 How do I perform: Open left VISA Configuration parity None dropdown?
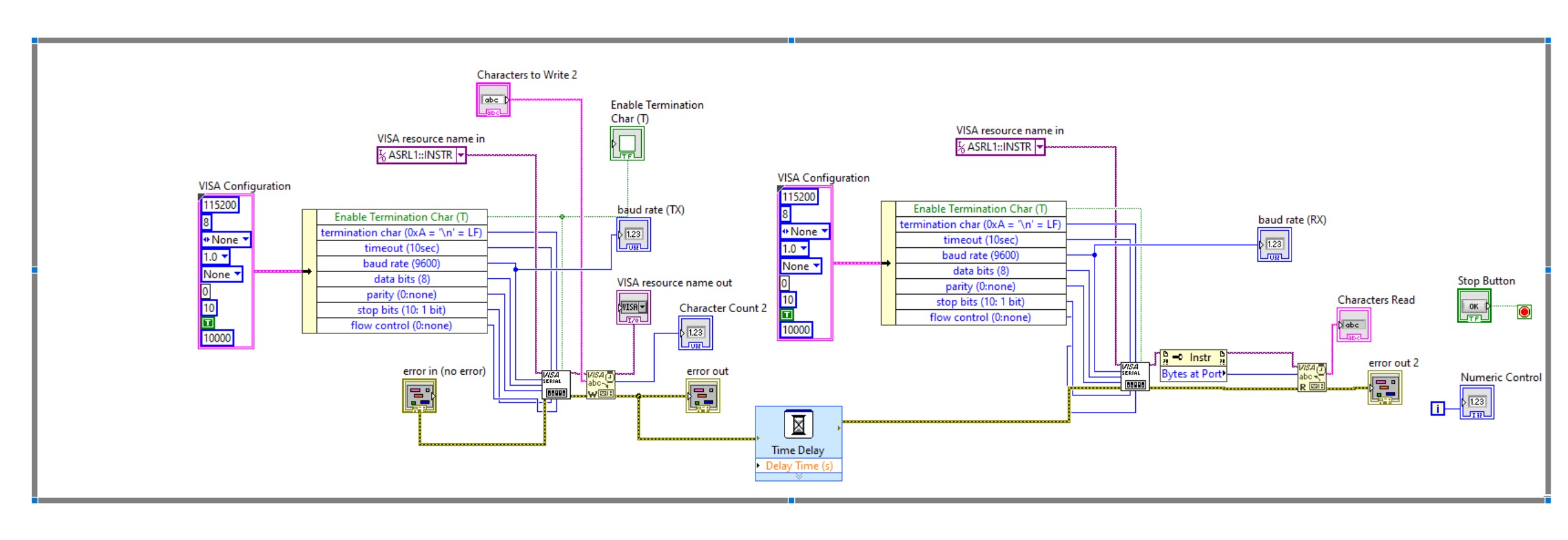246,239
